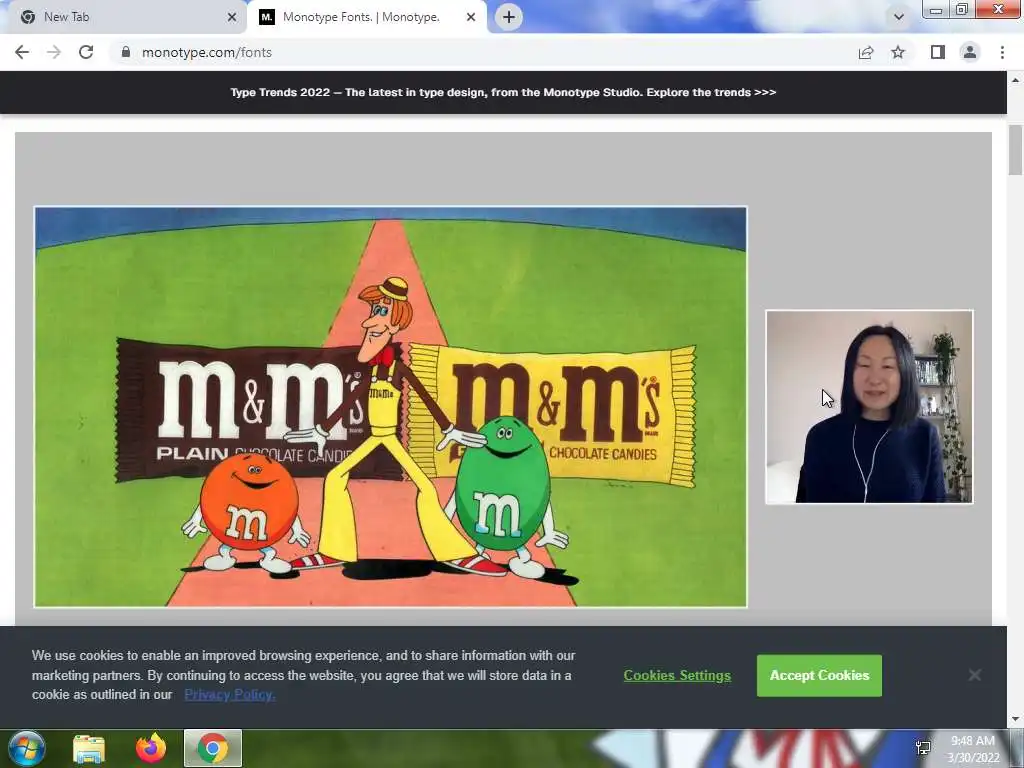Close the New Tab tab
The height and width of the screenshot is (768, 1024).
(232, 17)
